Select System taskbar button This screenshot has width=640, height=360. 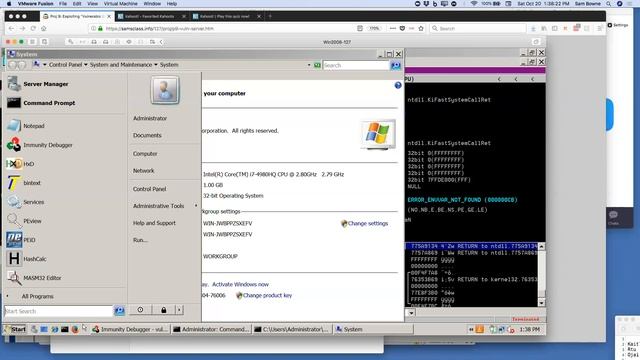pos(373,329)
